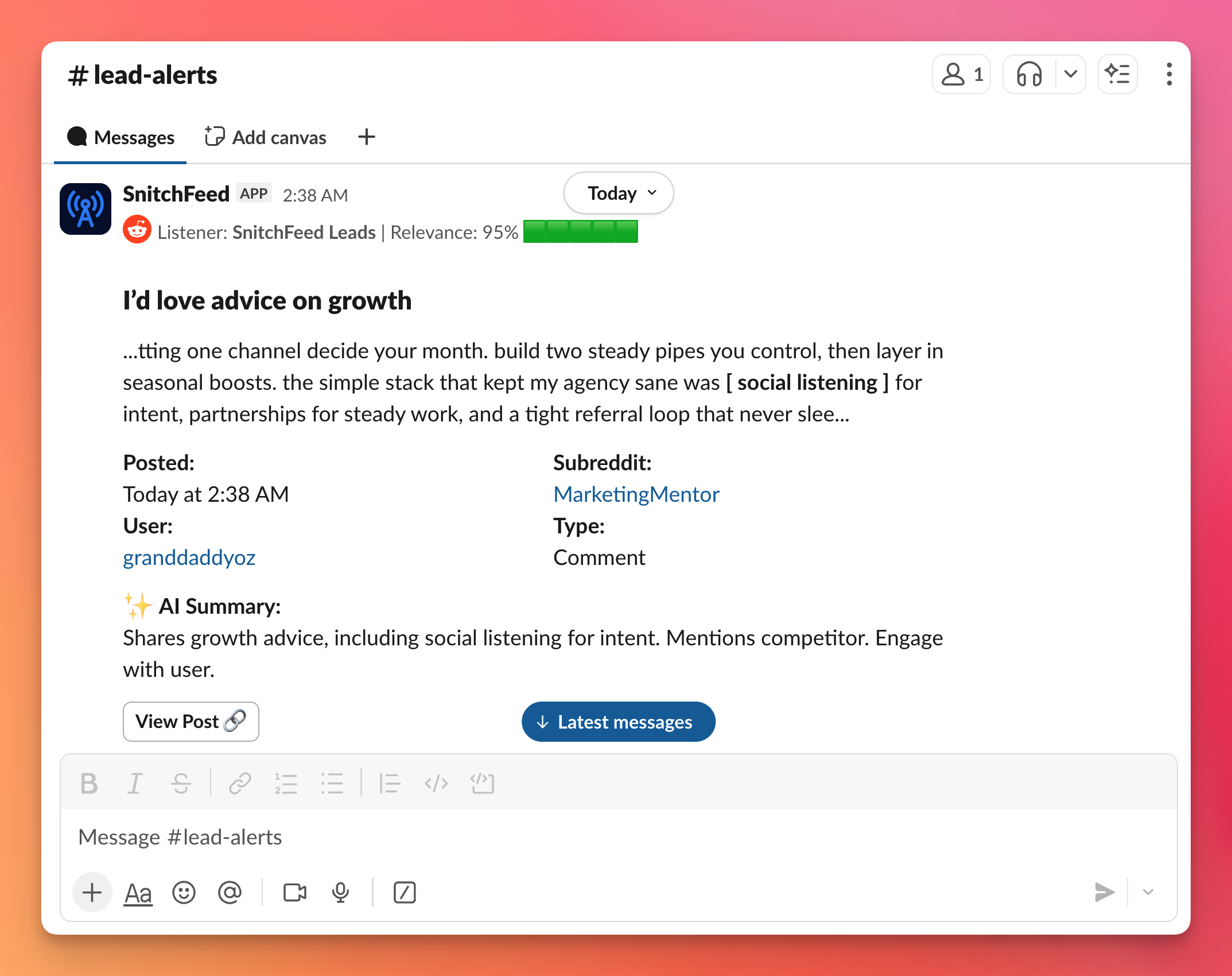Open the MarketingMentor subreddit link
1232x976 pixels.
coord(636,494)
